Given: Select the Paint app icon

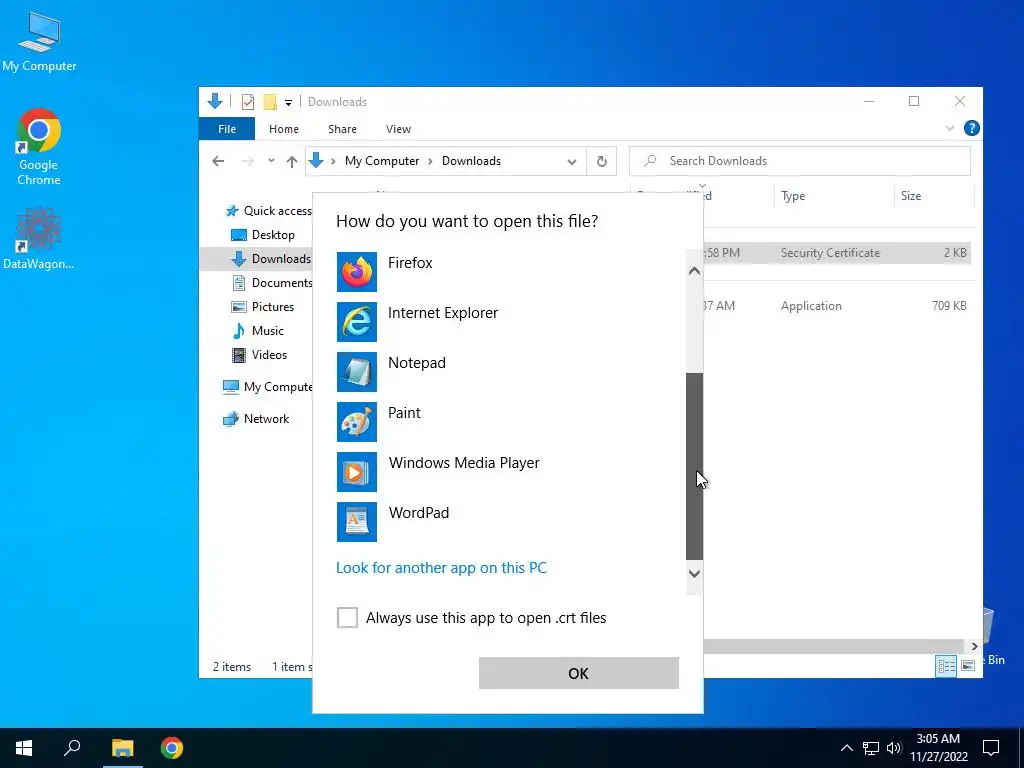Looking at the screenshot, I should click(357, 422).
